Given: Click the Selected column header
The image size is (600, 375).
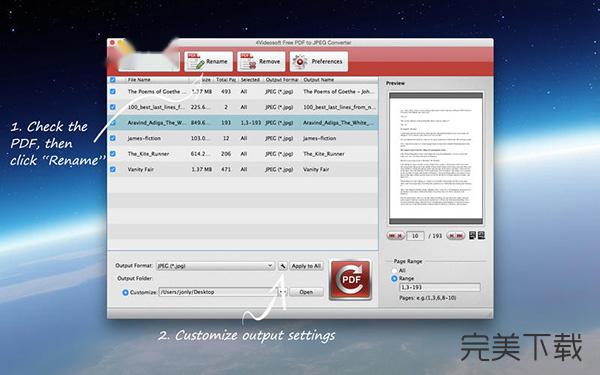Looking at the screenshot, I should point(250,80).
